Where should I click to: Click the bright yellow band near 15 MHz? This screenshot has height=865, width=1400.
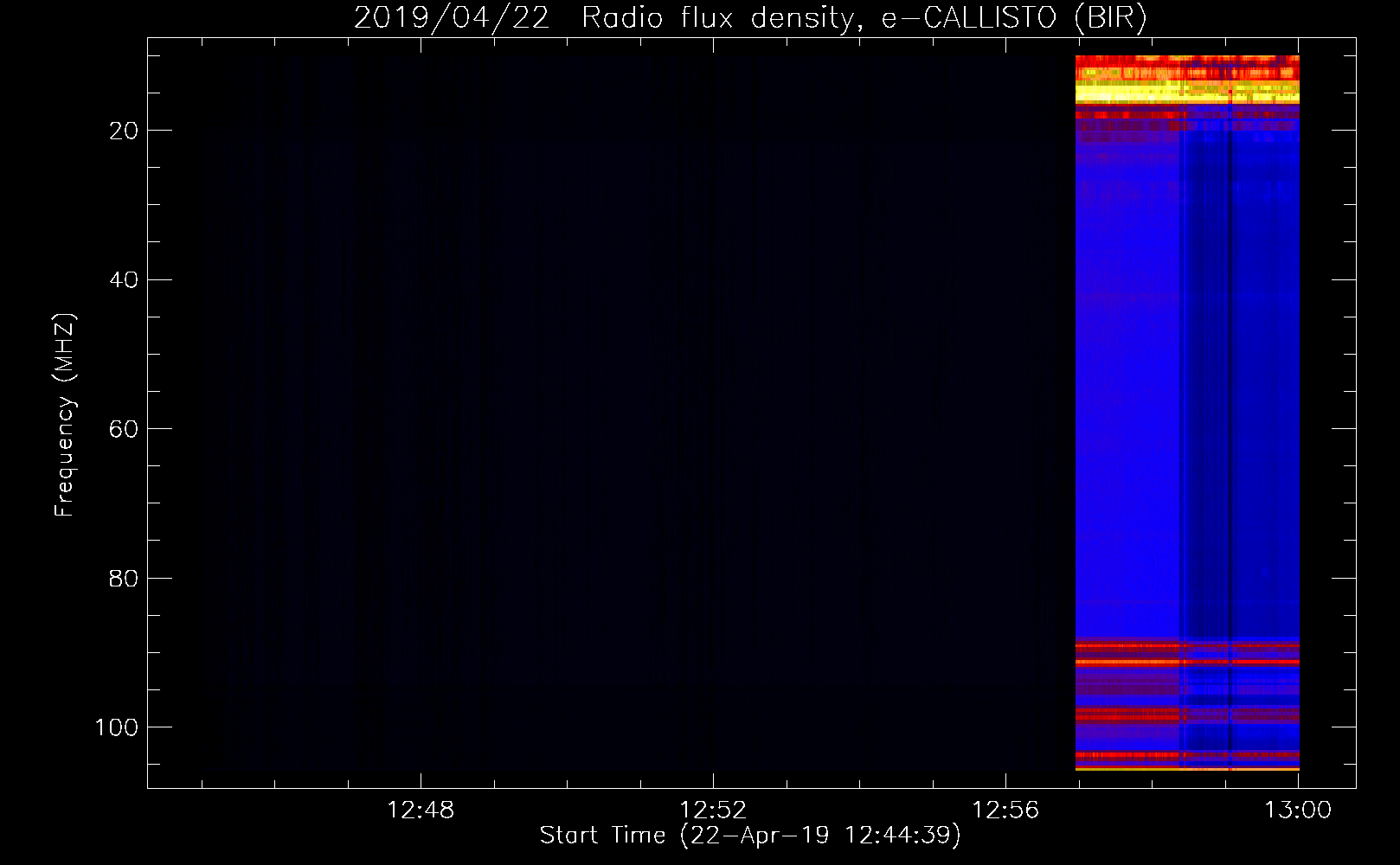click(1187, 93)
